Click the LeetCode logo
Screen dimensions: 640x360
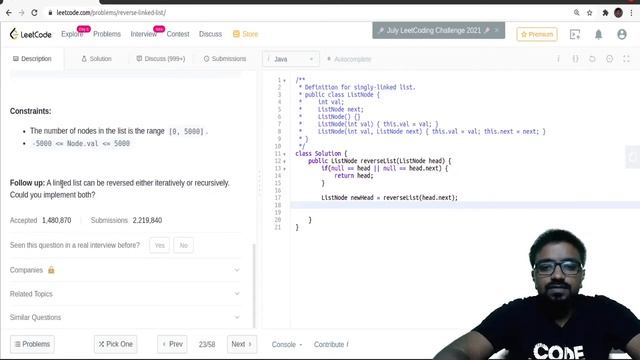click(31, 34)
